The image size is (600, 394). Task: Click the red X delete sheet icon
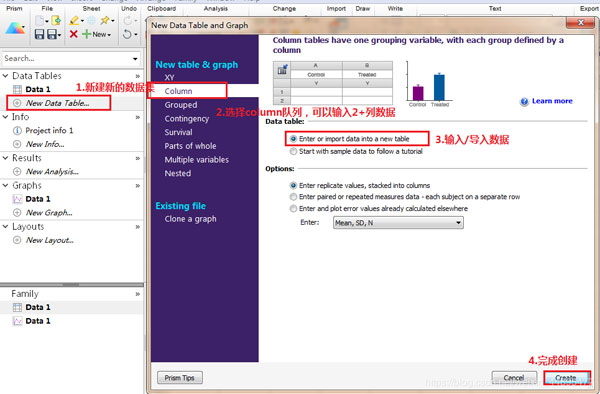tap(74, 34)
